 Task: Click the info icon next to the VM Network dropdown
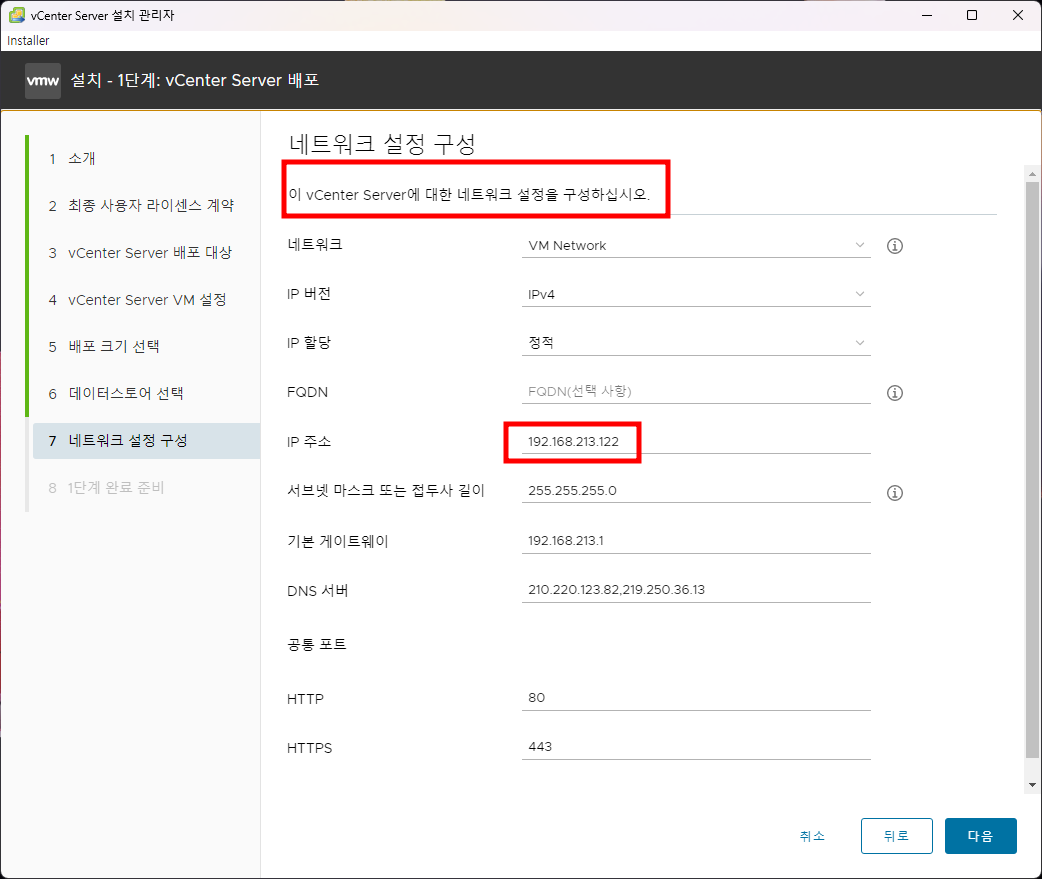click(894, 246)
